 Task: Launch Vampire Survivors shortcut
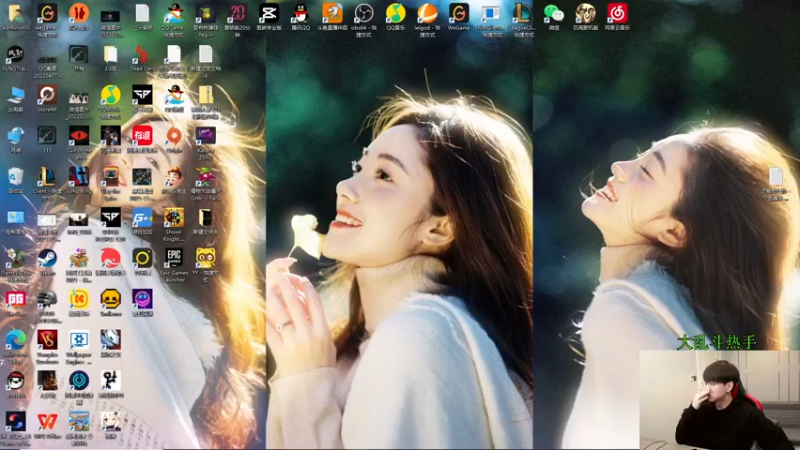47,340
